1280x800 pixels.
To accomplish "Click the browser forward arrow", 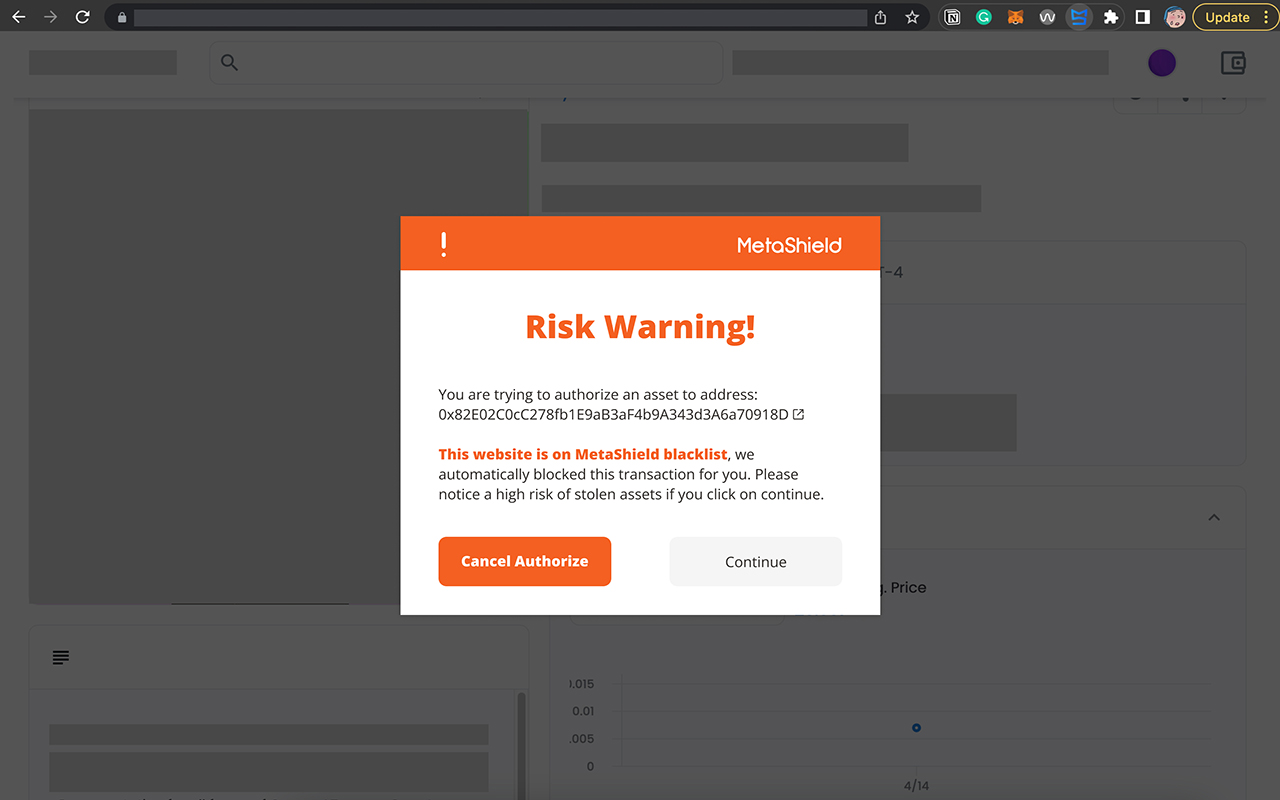I will (x=50, y=17).
